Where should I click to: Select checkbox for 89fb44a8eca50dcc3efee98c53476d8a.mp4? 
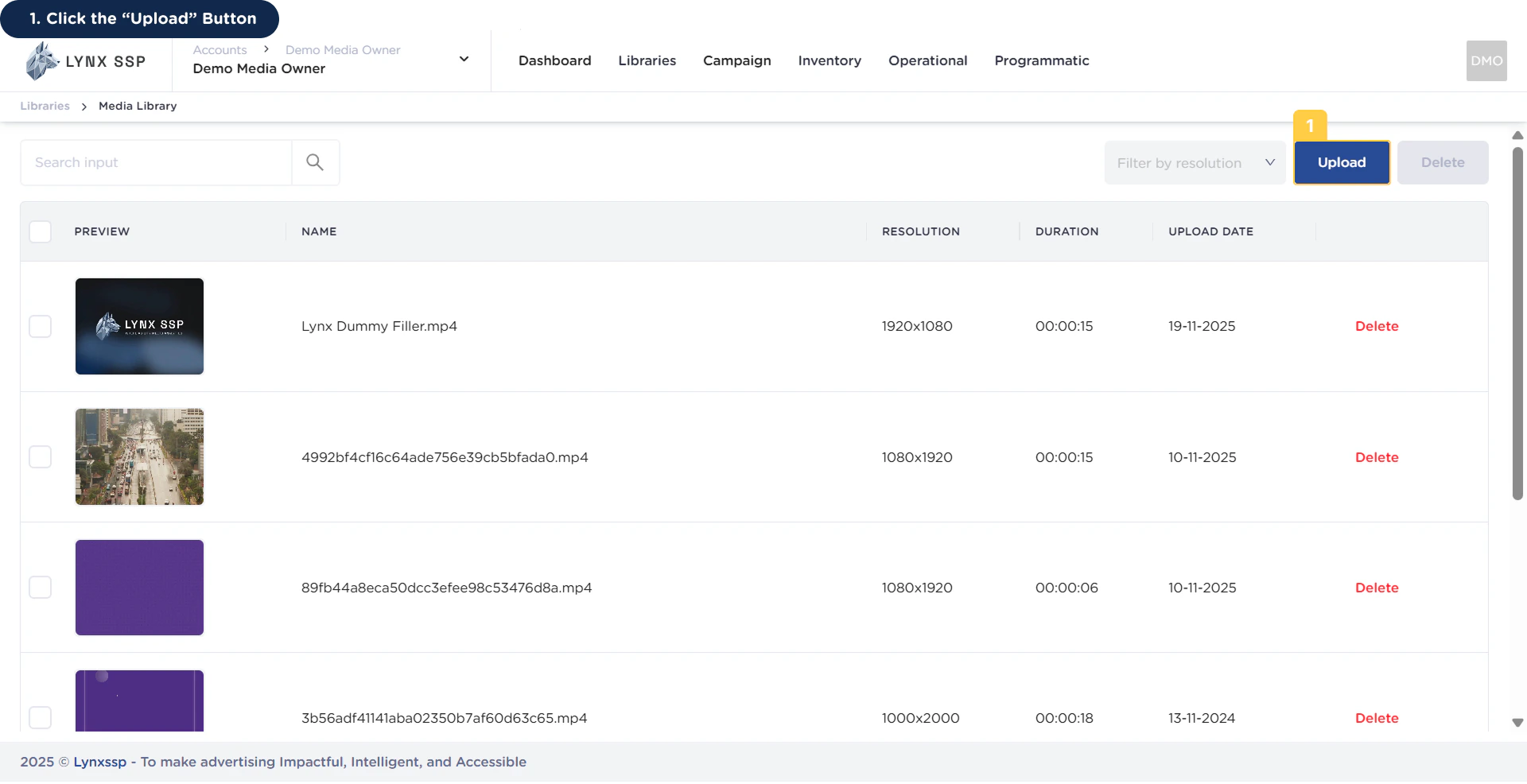point(40,587)
